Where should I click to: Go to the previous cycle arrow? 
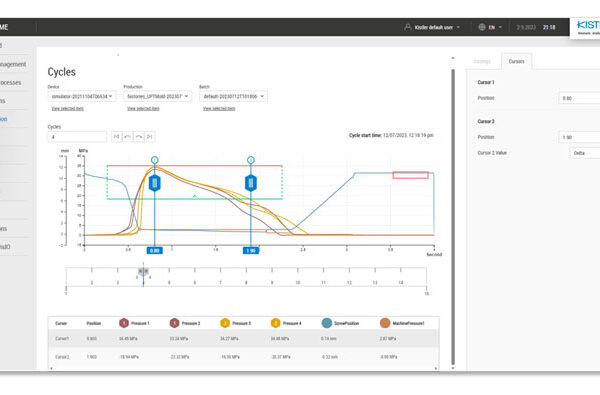(x=127, y=137)
